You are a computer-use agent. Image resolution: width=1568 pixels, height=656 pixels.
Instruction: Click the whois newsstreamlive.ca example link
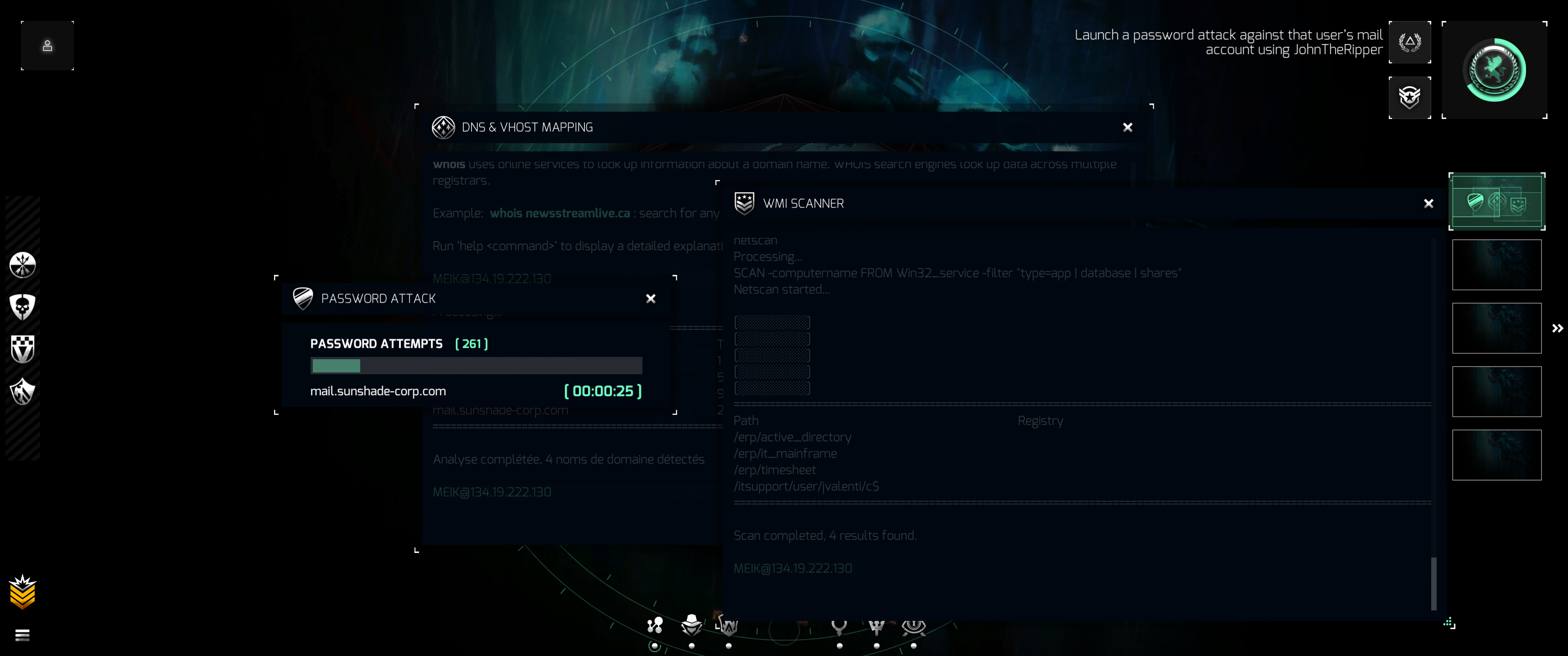[559, 213]
